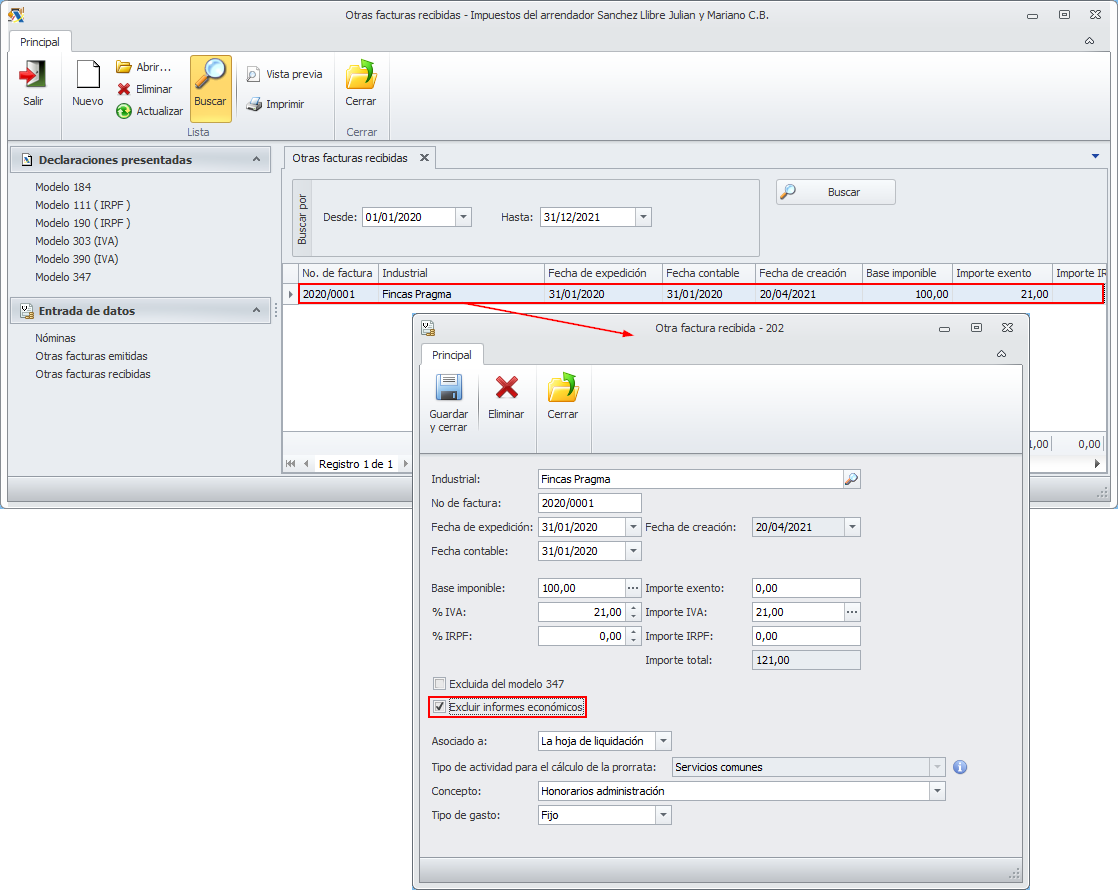Click the No de factura field
Image resolution: width=1119 pixels, height=892 pixels.
click(x=589, y=503)
